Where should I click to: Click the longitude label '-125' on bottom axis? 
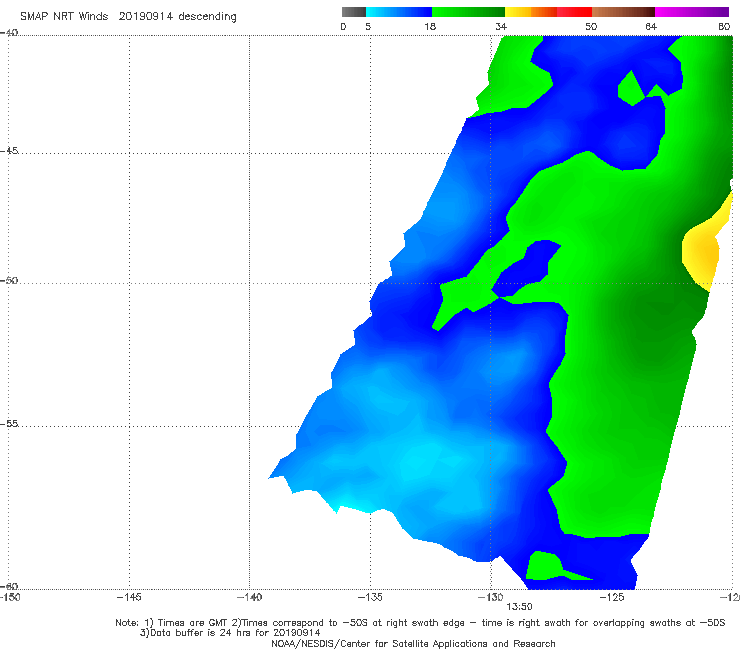612,597
